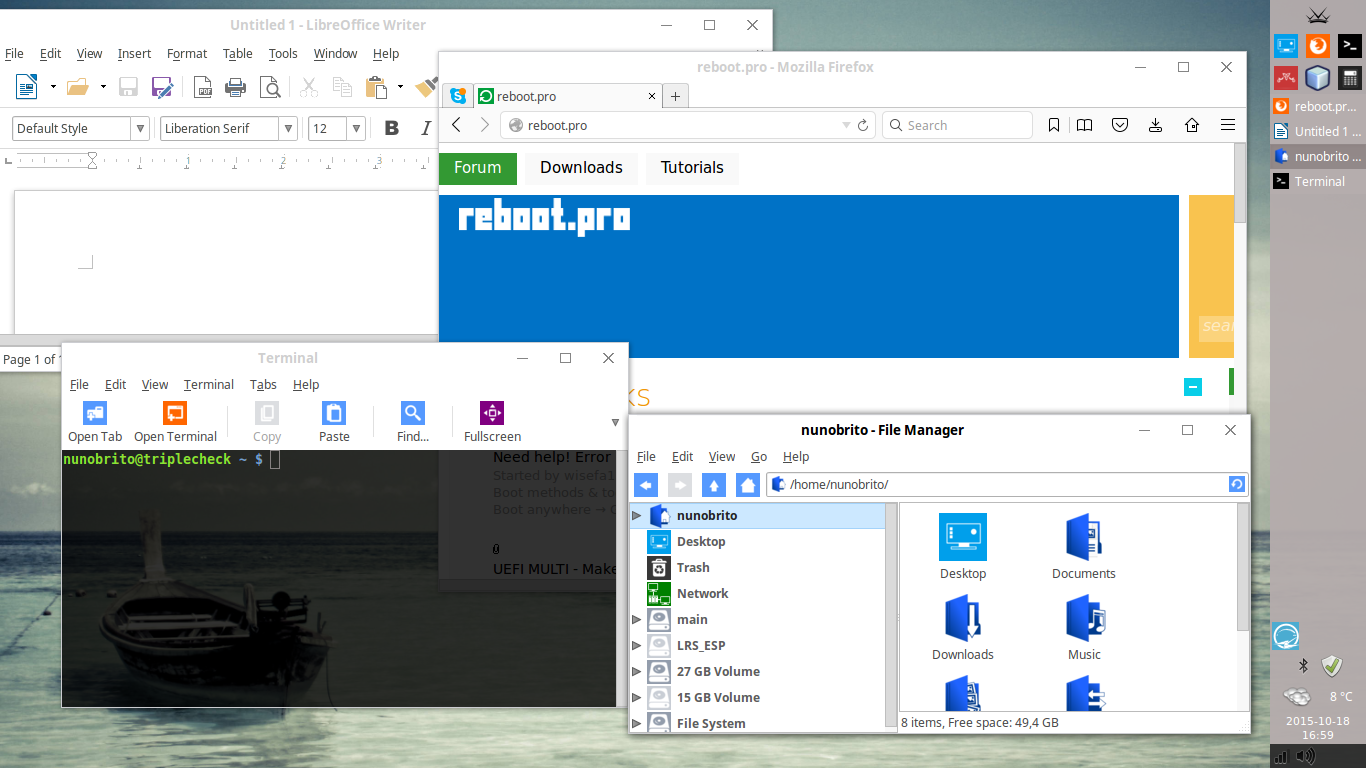Image resolution: width=1366 pixels, height=768 pixels.
Task: Click New document icon in Writer toolbar
Action: point(25,87)
